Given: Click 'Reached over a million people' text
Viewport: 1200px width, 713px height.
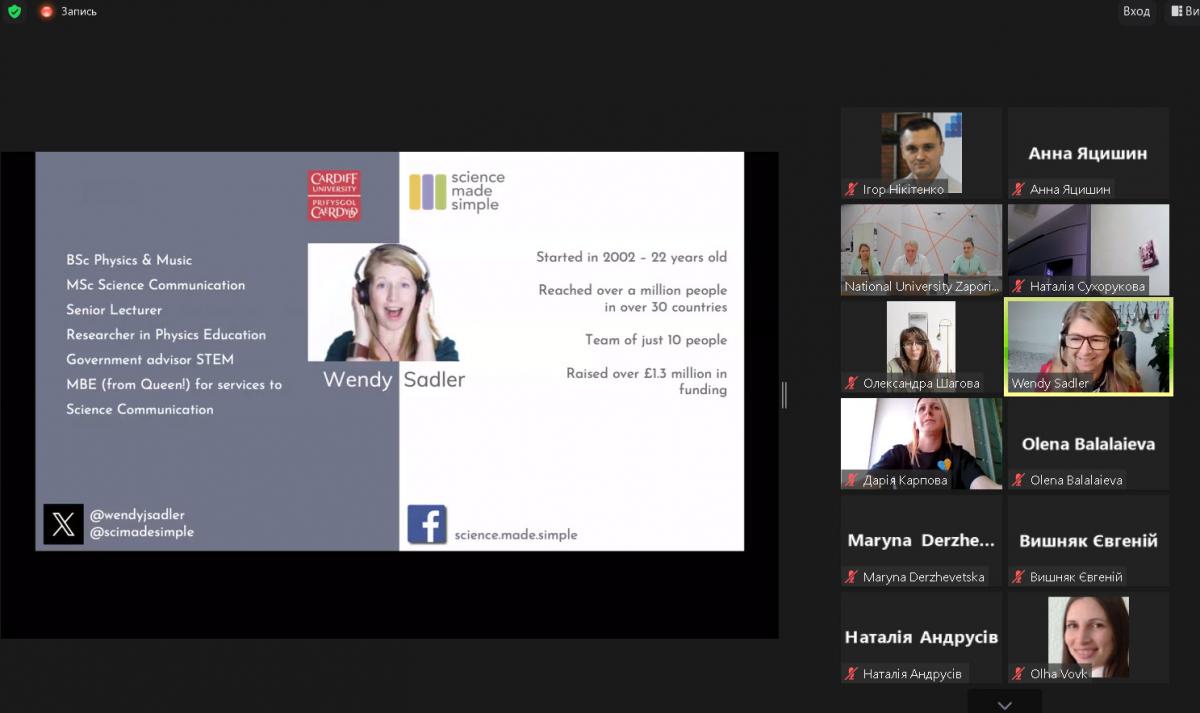Looking at the screenshot, I should 633,290.
